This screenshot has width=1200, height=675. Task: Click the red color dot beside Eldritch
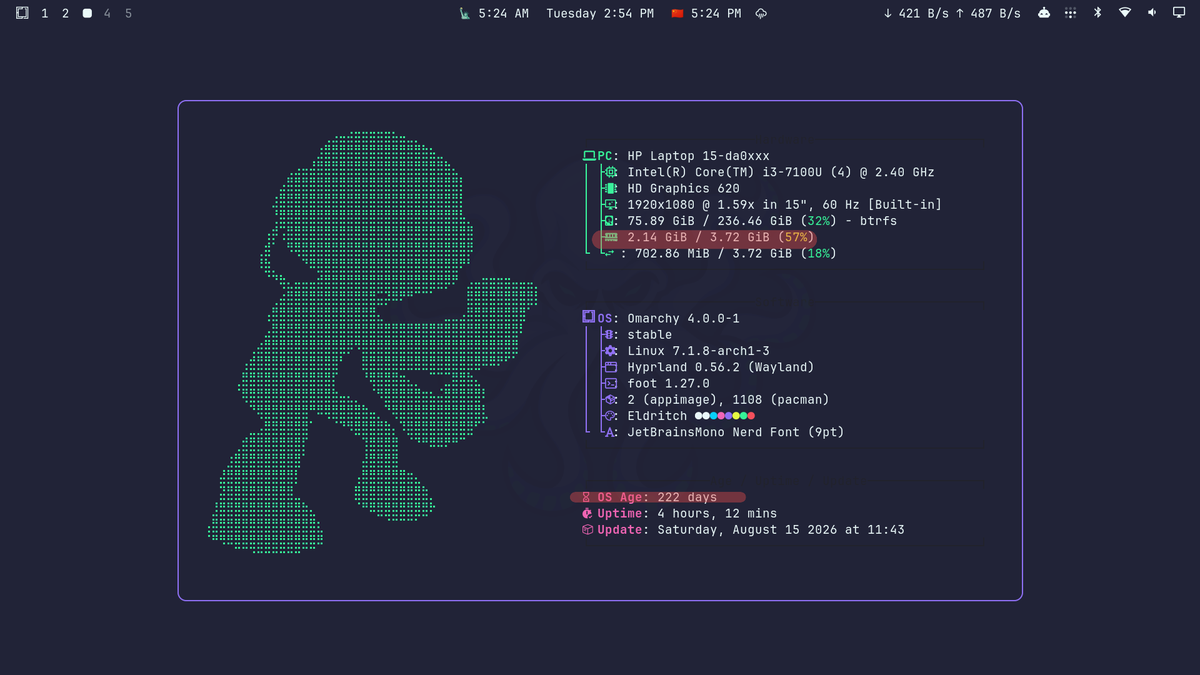tap(751, 416)
